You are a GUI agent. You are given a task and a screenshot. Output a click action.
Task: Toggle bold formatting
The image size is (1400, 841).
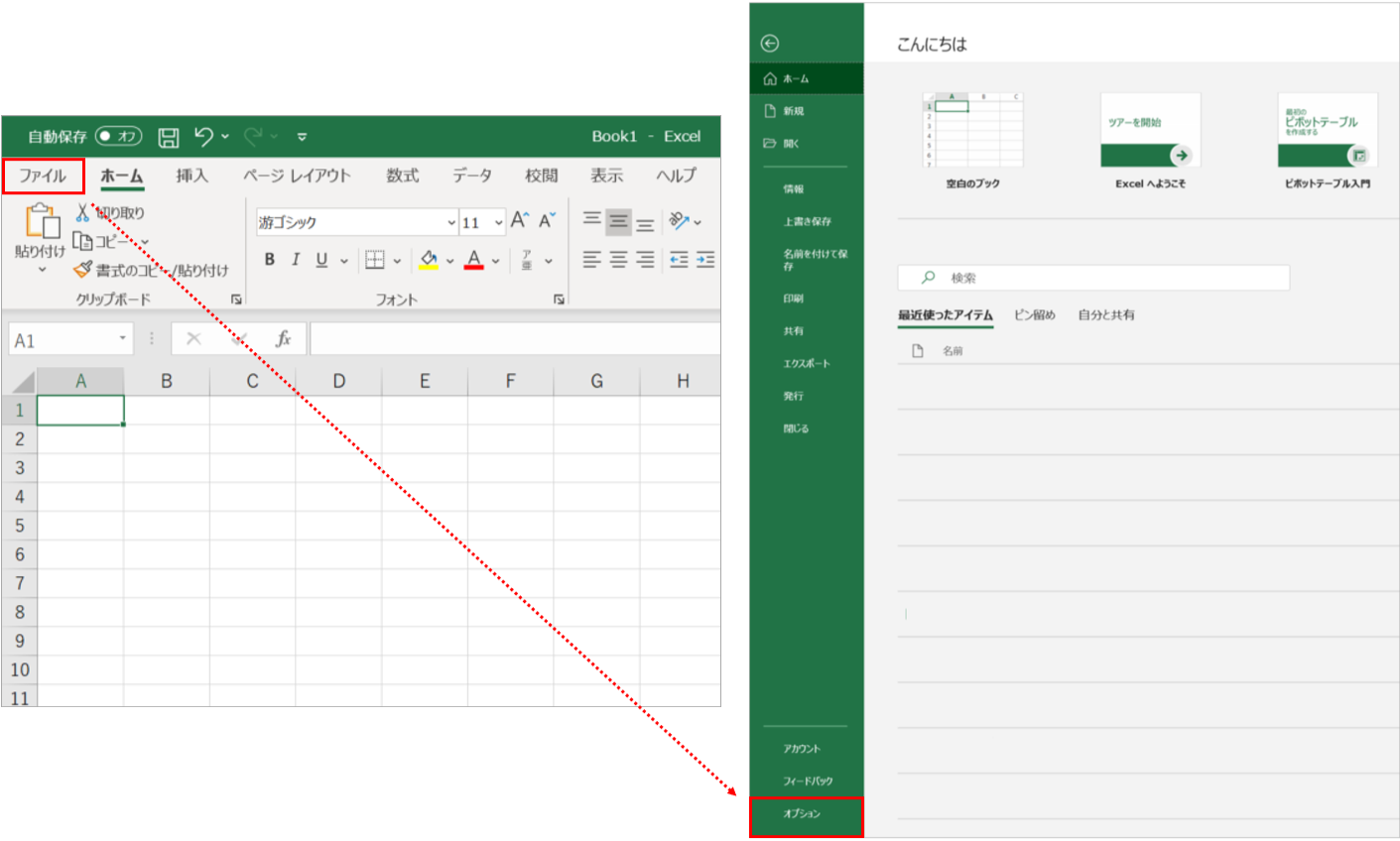click(x=269, y=260)
